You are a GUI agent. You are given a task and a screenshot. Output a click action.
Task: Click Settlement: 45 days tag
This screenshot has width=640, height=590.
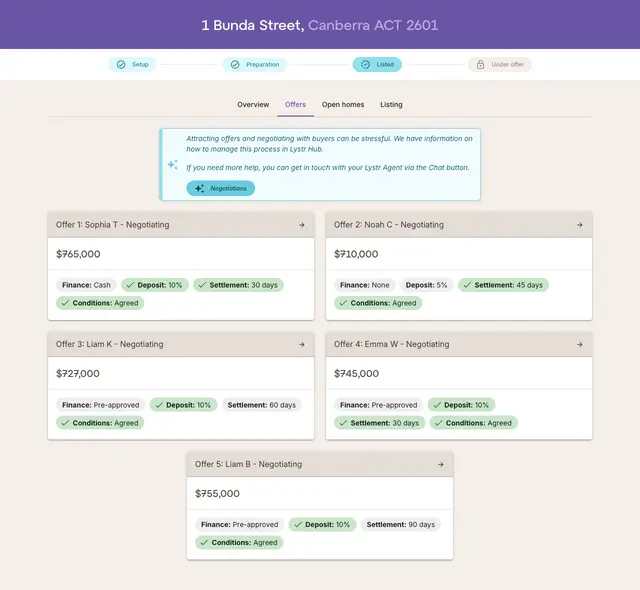(x=504, y=285)
